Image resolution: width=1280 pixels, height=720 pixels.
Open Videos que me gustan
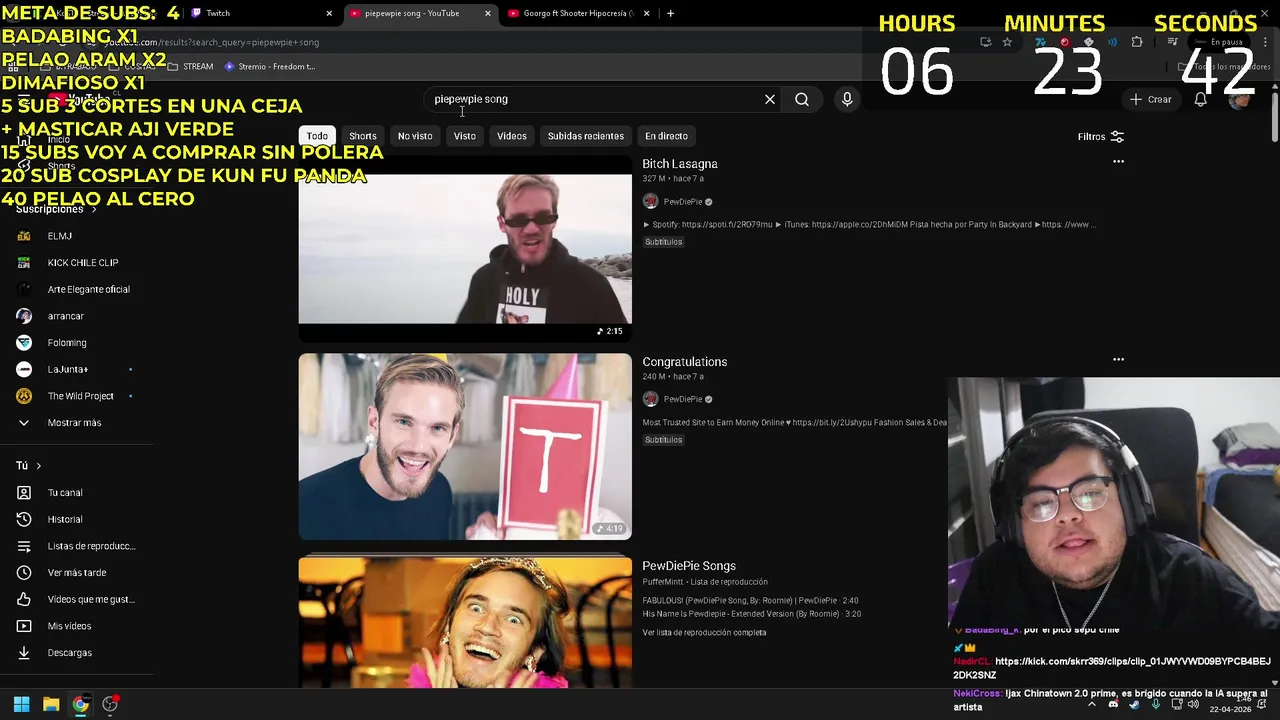click(x=78, y=599)
